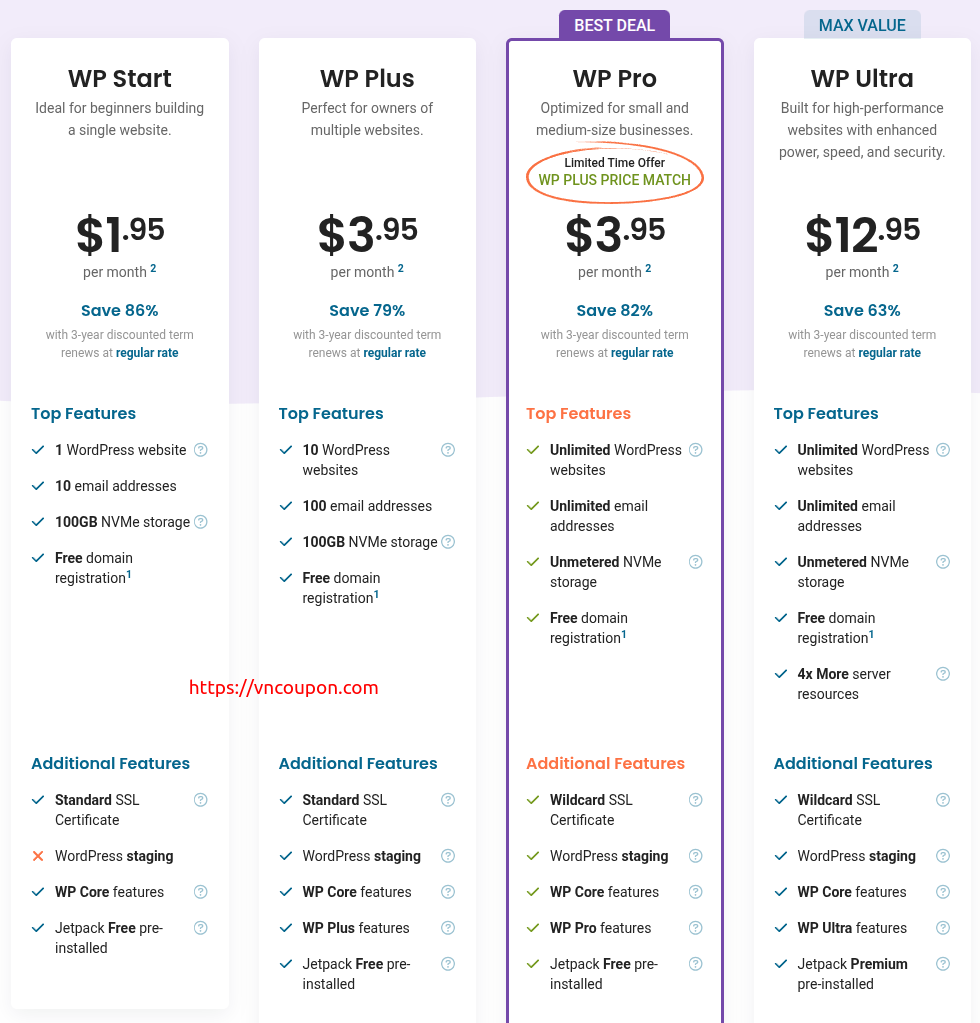Click help icon for WP Plus WordPress staging
This screenshot has width=980, height=1023.
448,856
